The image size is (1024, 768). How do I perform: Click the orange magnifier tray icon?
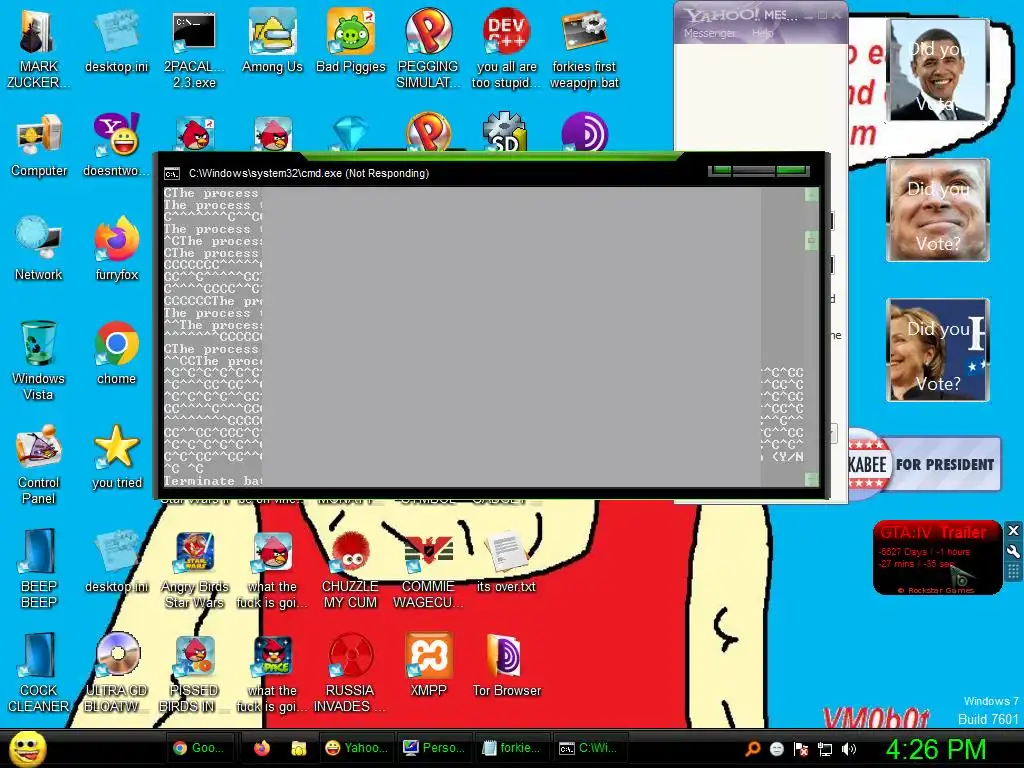click(753, 748)
